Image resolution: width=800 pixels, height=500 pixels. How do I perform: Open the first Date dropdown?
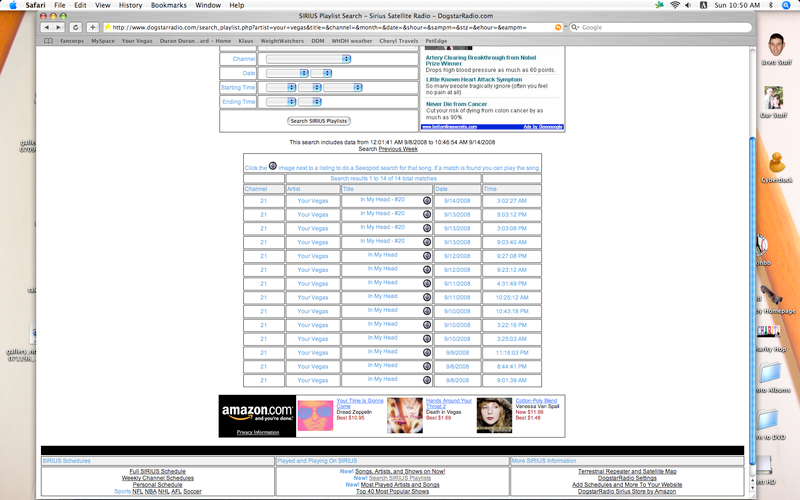coord(288,73)
